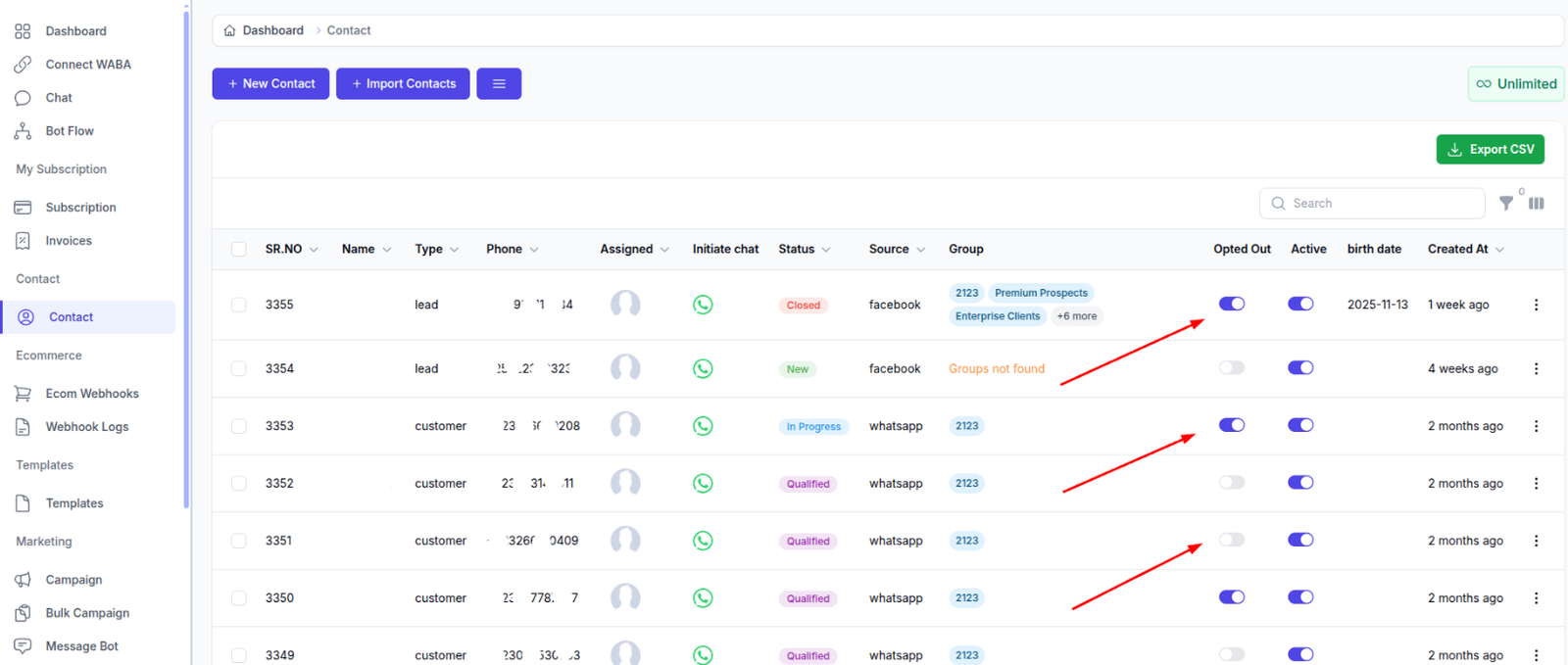
Task: Open Phone column sort chevron
Action: point(534,250)
